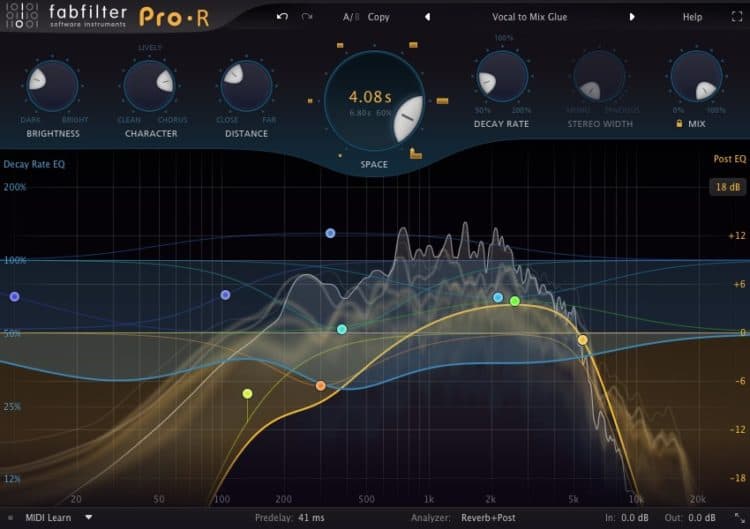The height and width of the screenshot is (529, 750).
Task: Load the previous preset with left arrow
Action: (427, 17)
